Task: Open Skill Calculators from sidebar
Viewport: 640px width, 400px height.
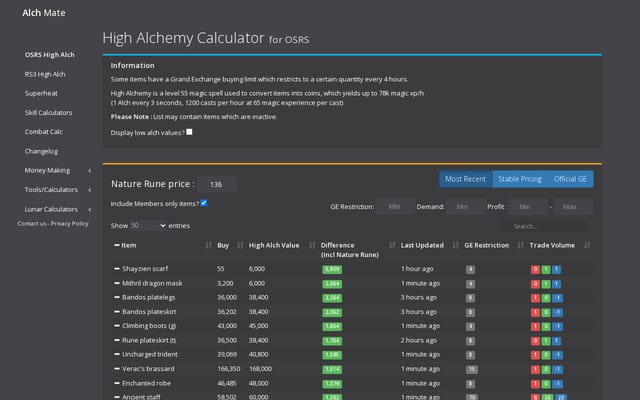Action: coord(48,113)
